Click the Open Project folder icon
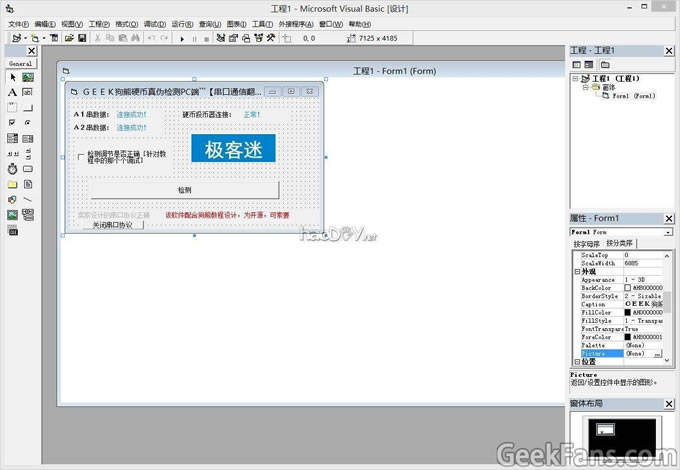Screen dimensions: 680x470 pyautogui.click(x=68, y=38)
